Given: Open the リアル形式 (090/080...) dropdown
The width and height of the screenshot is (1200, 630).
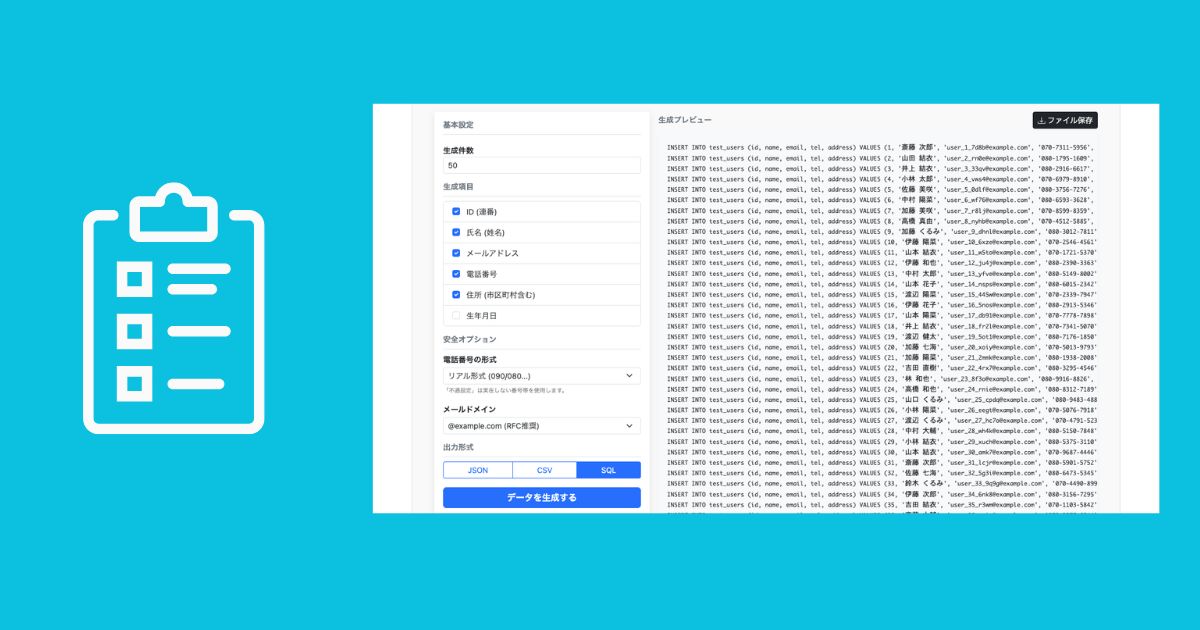Looking at the screenshot, I should (541, 376).
